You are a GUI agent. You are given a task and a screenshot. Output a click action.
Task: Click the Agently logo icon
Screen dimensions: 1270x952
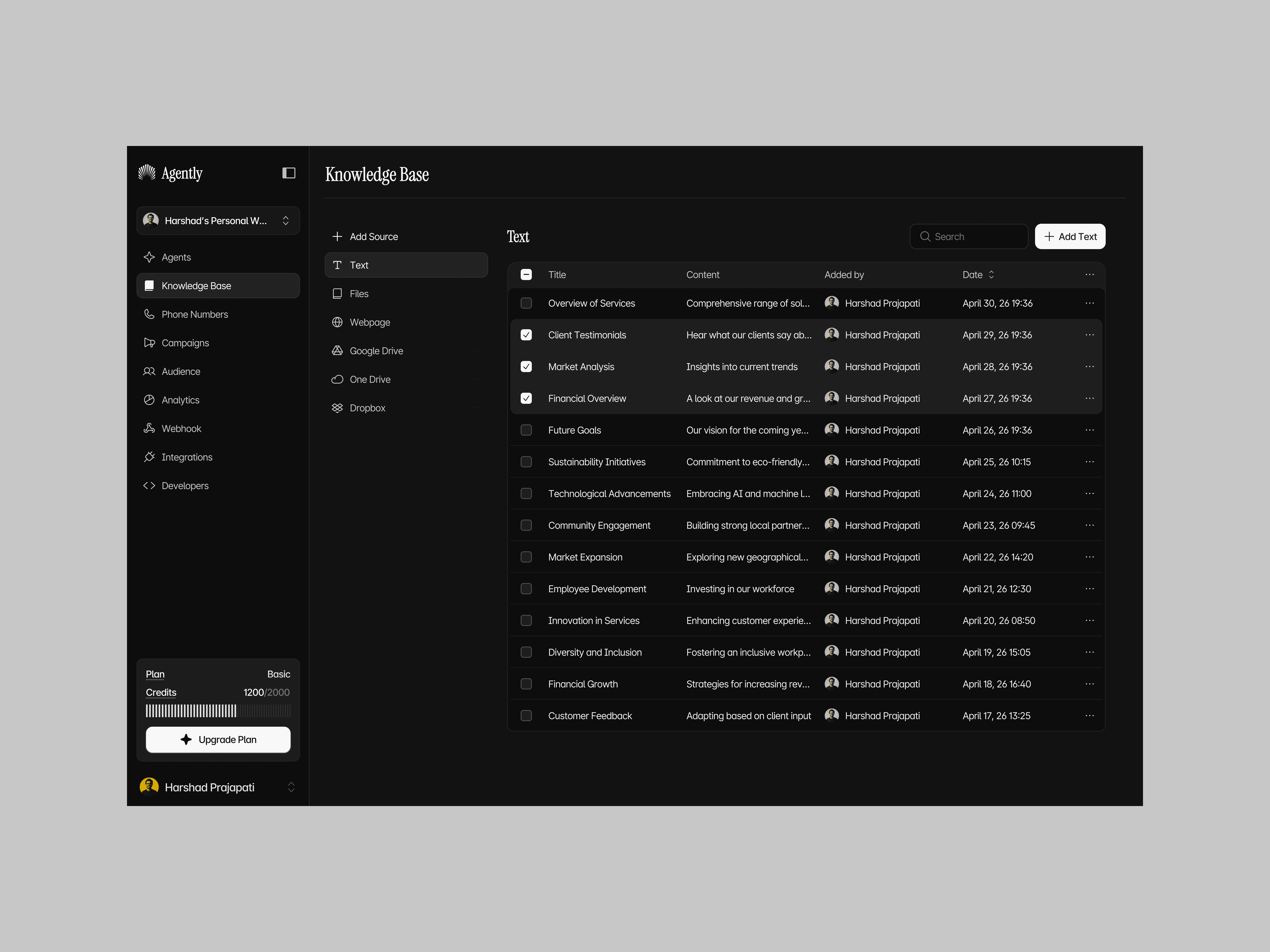tap(147, 173)
